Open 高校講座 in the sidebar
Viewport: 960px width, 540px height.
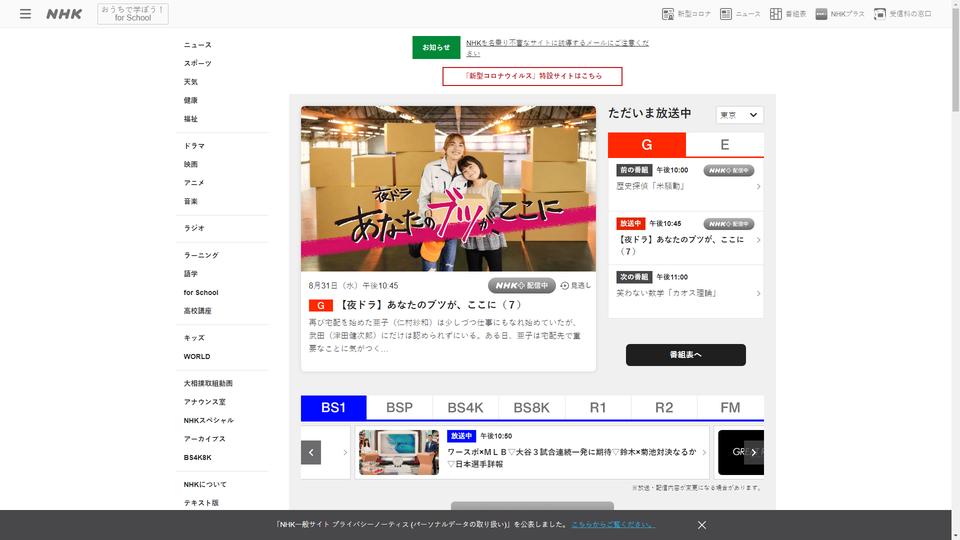(x=197, y=310)
